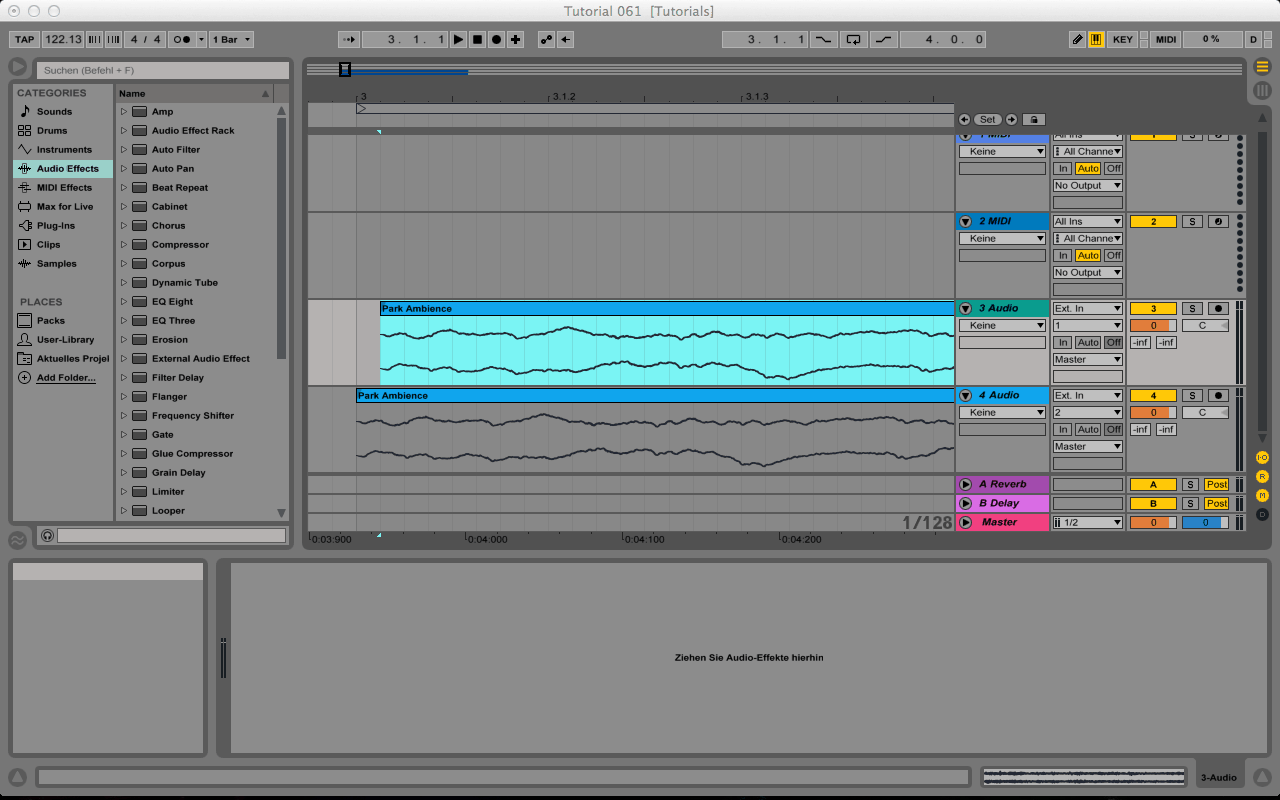Click the Arrangement Record button
Viewport: 1280px width, 800px height.
pos(496,40)
